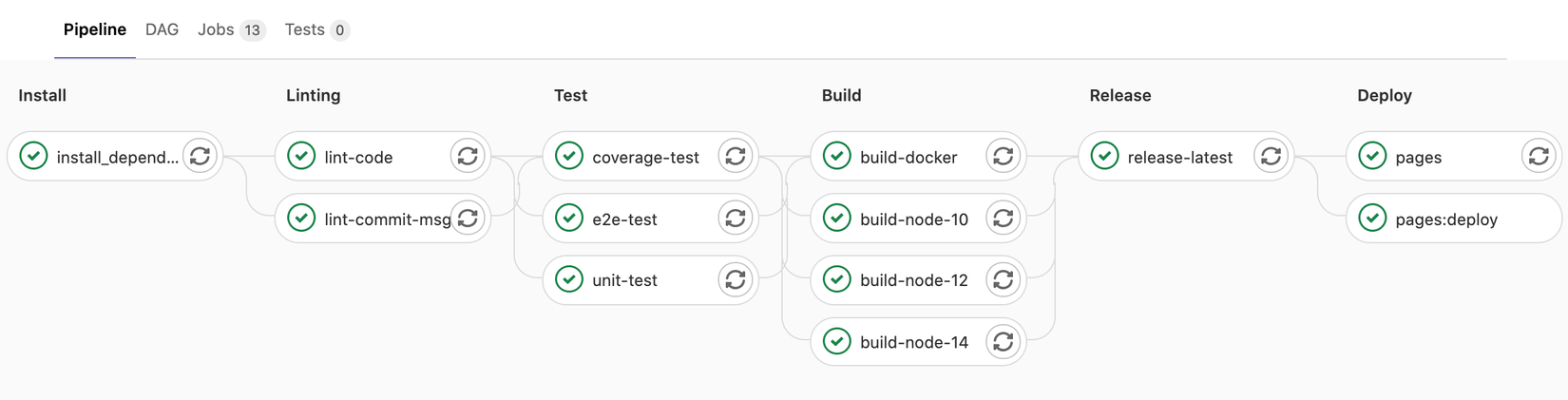This screenshot has width=1568, height=400.
Task: Rerun the e2e-test job
Action: (736, 219)
